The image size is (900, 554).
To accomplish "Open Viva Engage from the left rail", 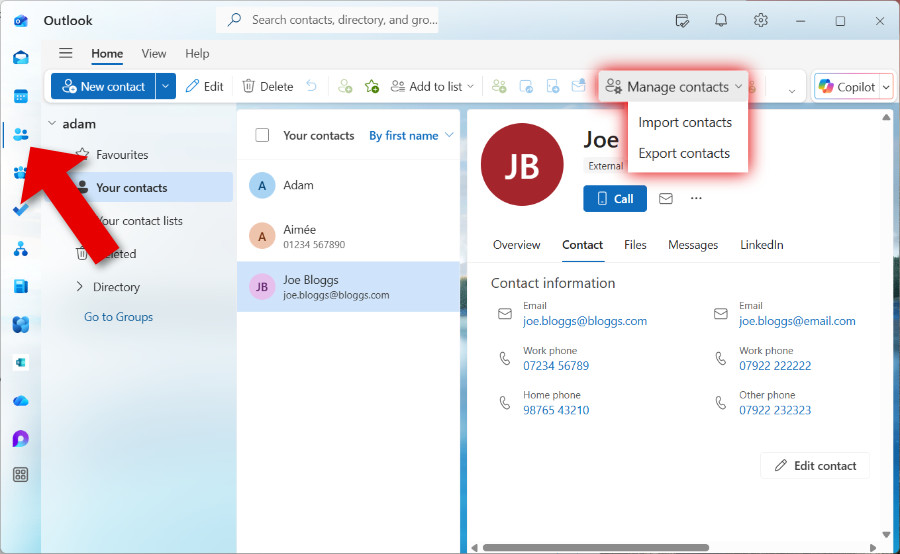I will pyautogui.click(x=21, y=325).
